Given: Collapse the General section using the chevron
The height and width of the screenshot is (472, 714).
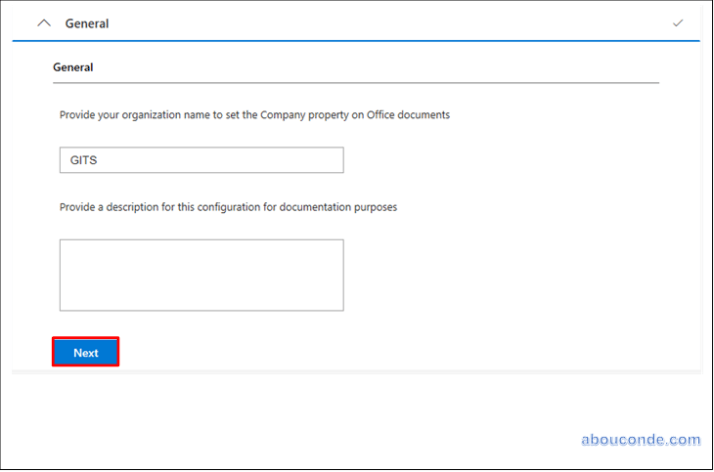Looking at the screenshot, I should point(43,23).
